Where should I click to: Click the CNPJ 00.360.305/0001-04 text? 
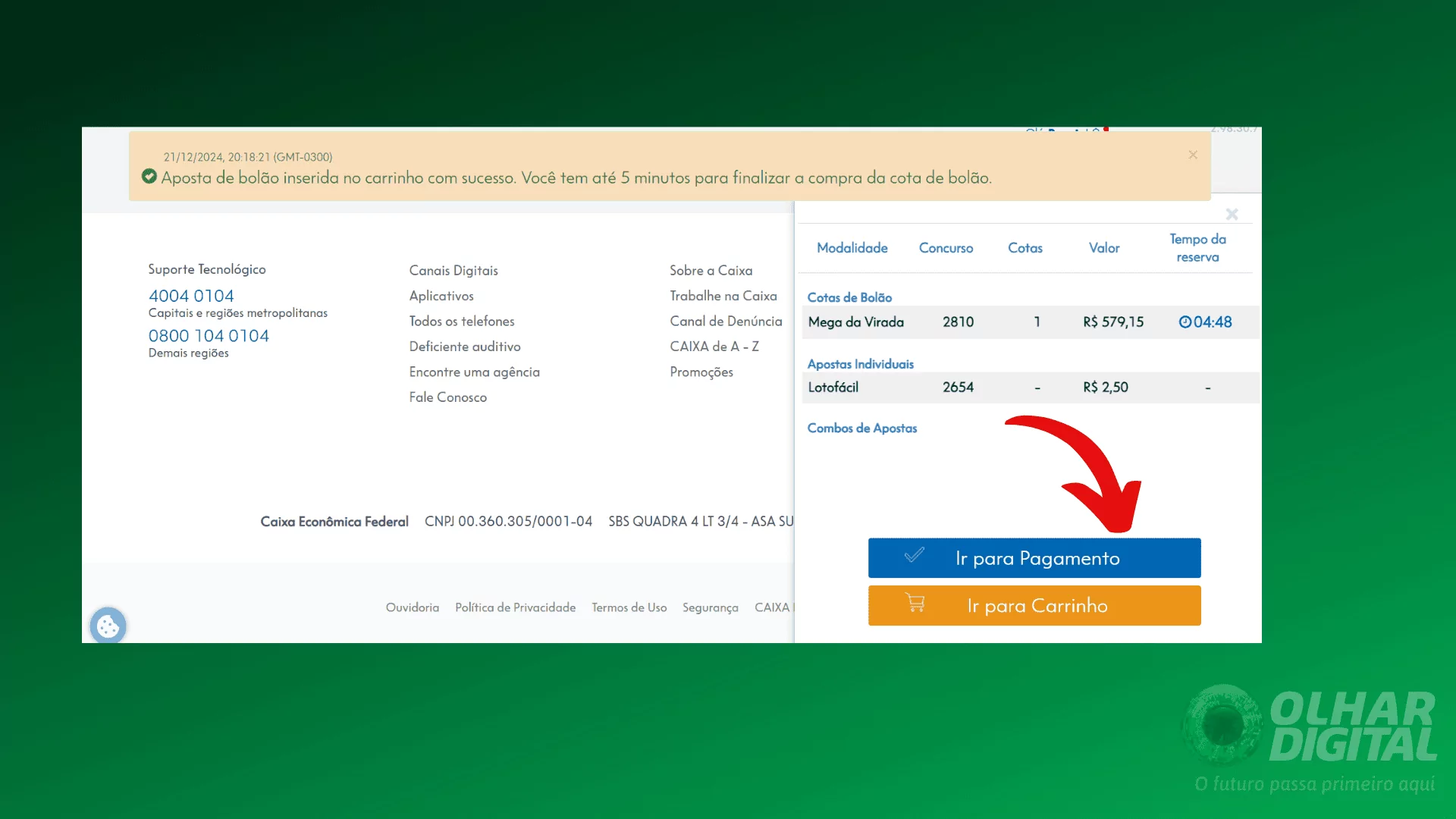[508, 522]
